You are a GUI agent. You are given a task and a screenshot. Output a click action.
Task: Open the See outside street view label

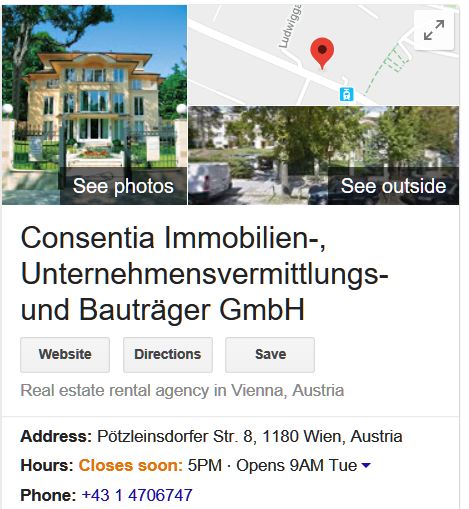coord(393,186)
